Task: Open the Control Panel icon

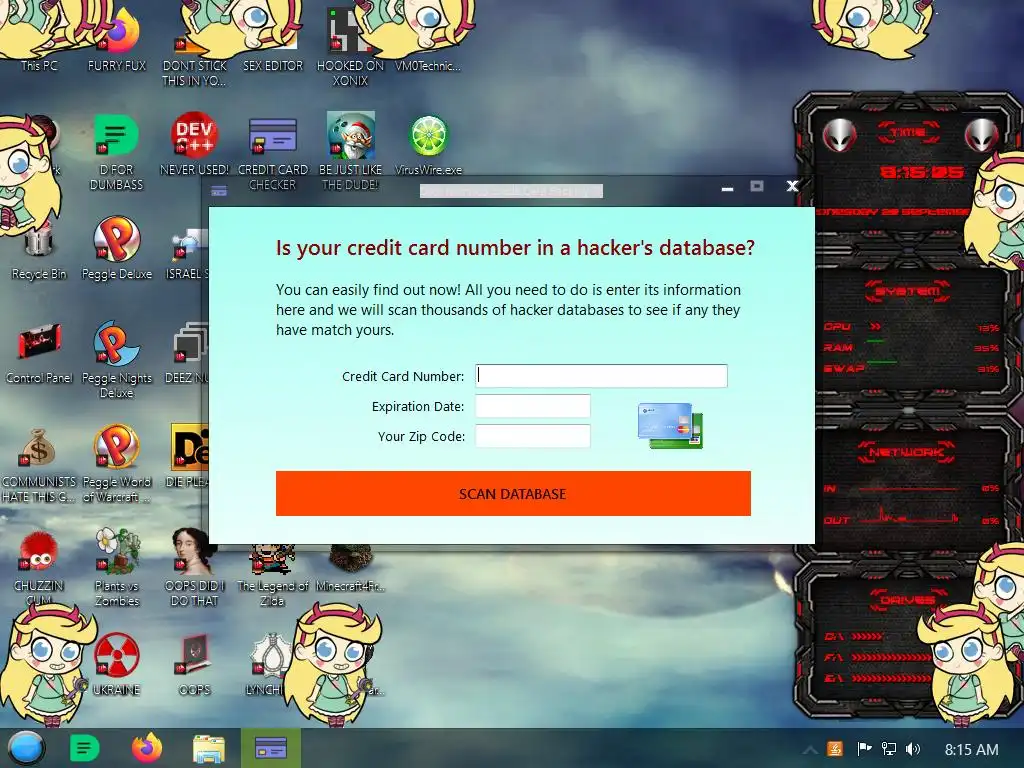Action: pos(39,353)
